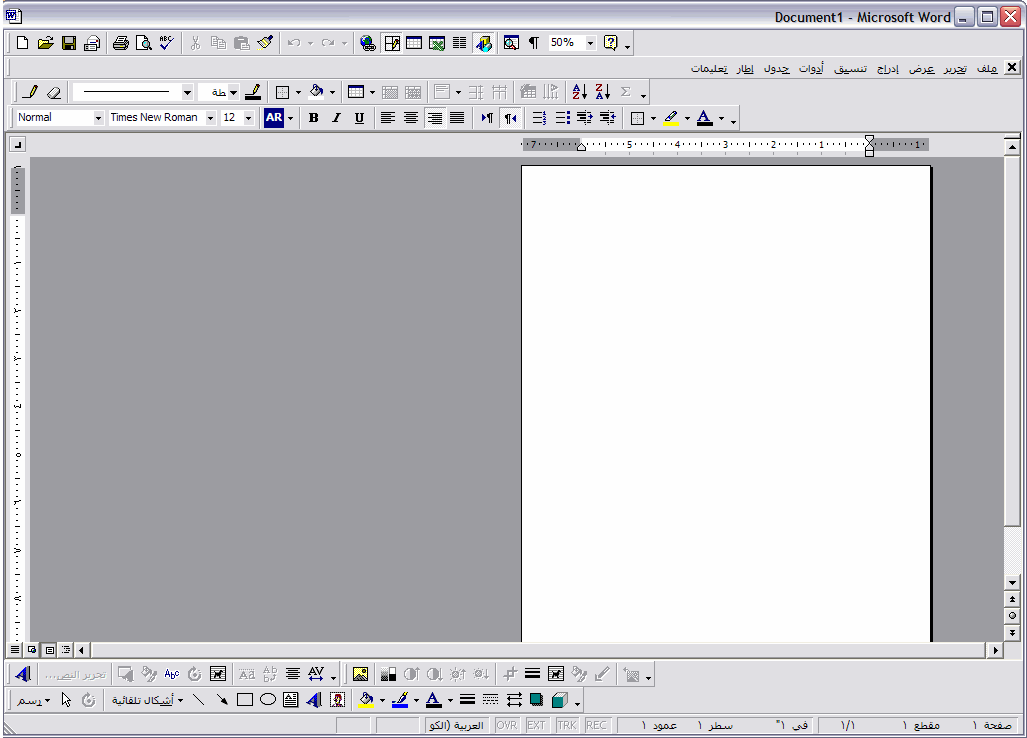Print the document with the printer icon

121,43
